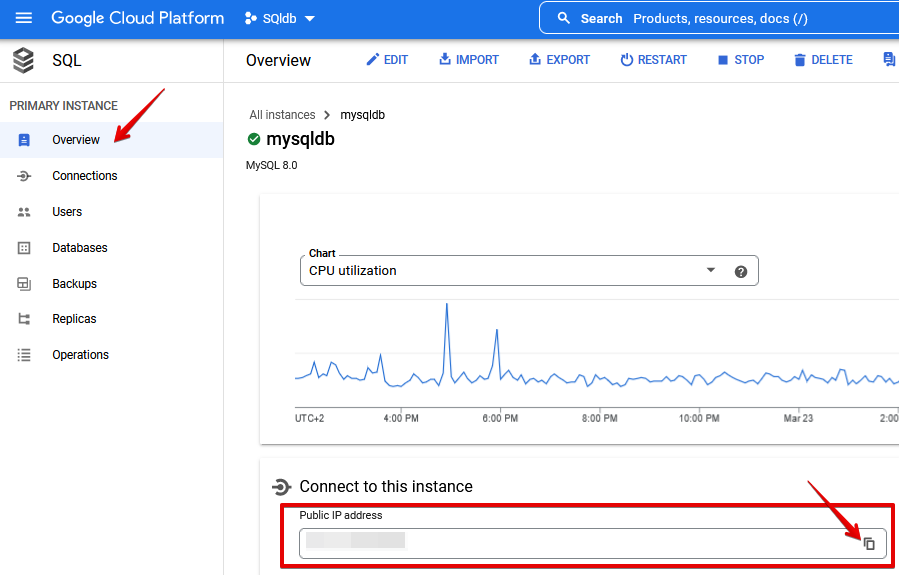The height and width of the screenshot is (575, 900).
Task: Click the Replicas branch icon
Action: click(x=24, y=319)
